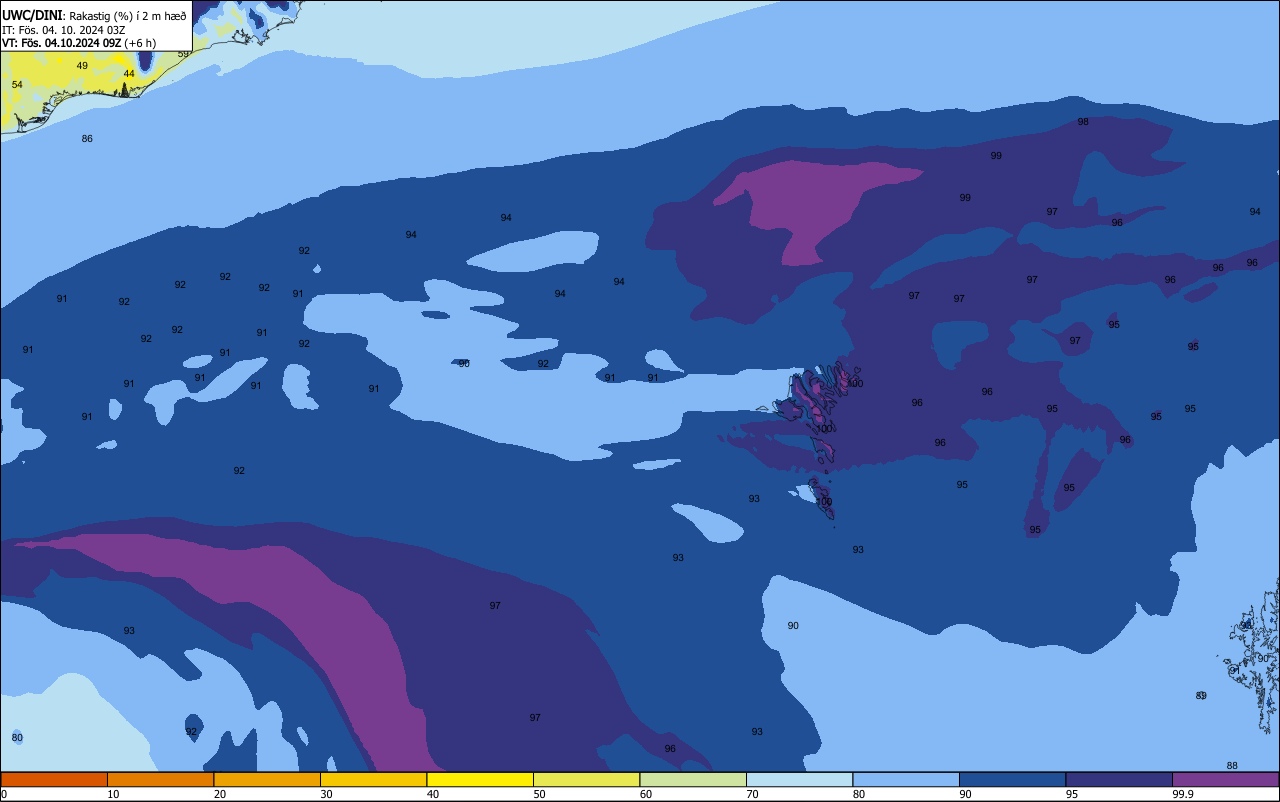Click the map humidity value 98
The height and width of the screenshot is (802, 1280).
pyautogui.click(x=1083, y=122)
